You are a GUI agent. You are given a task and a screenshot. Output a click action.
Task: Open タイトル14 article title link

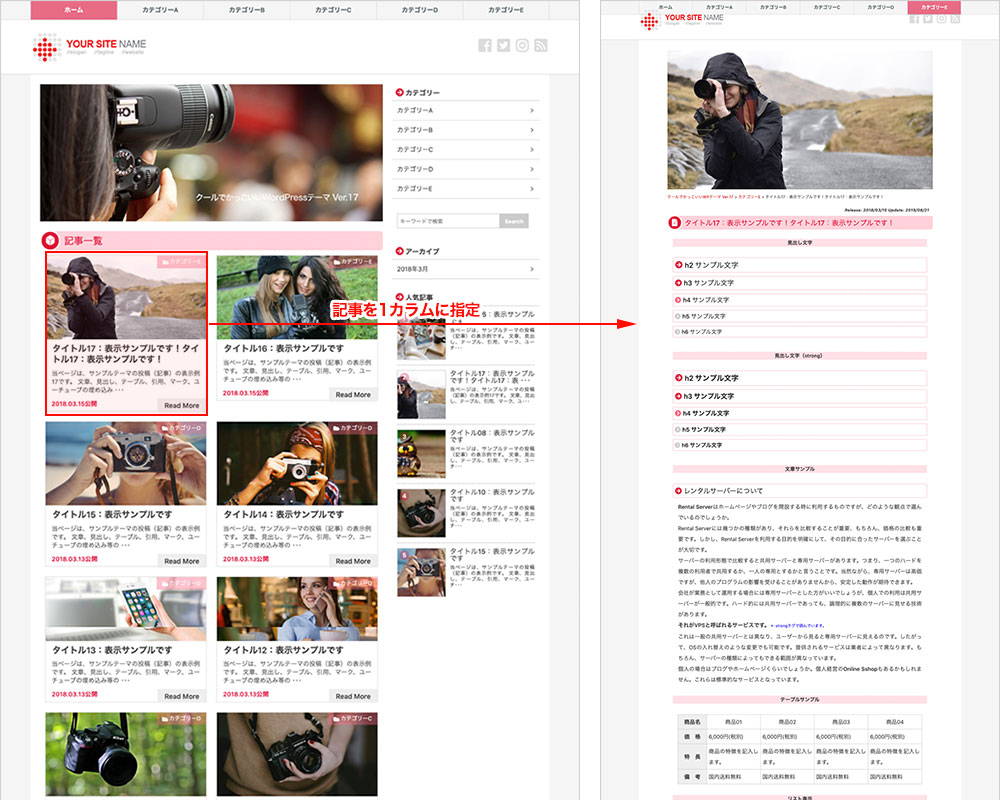click(283, 514)
